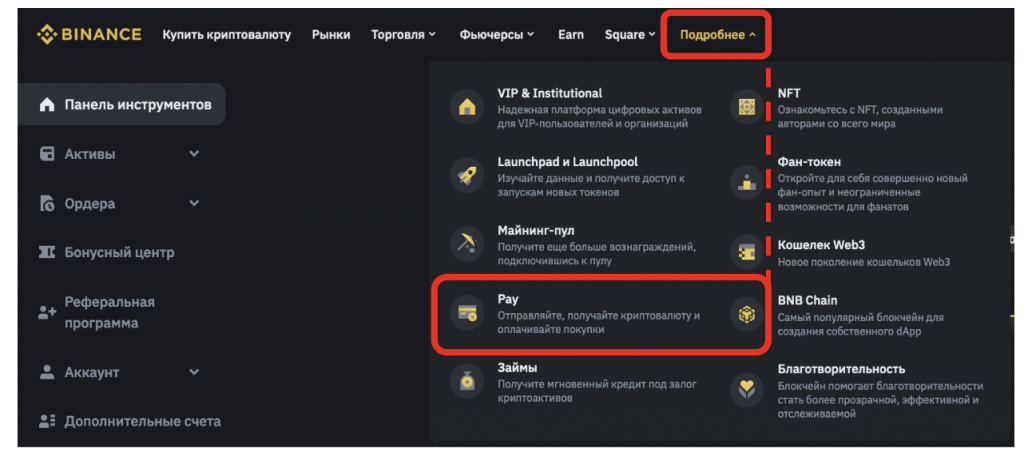Viewport: 1024px width, 452px height.
Task: Collapse the Подробнее menu
Action: coord(717,34)
